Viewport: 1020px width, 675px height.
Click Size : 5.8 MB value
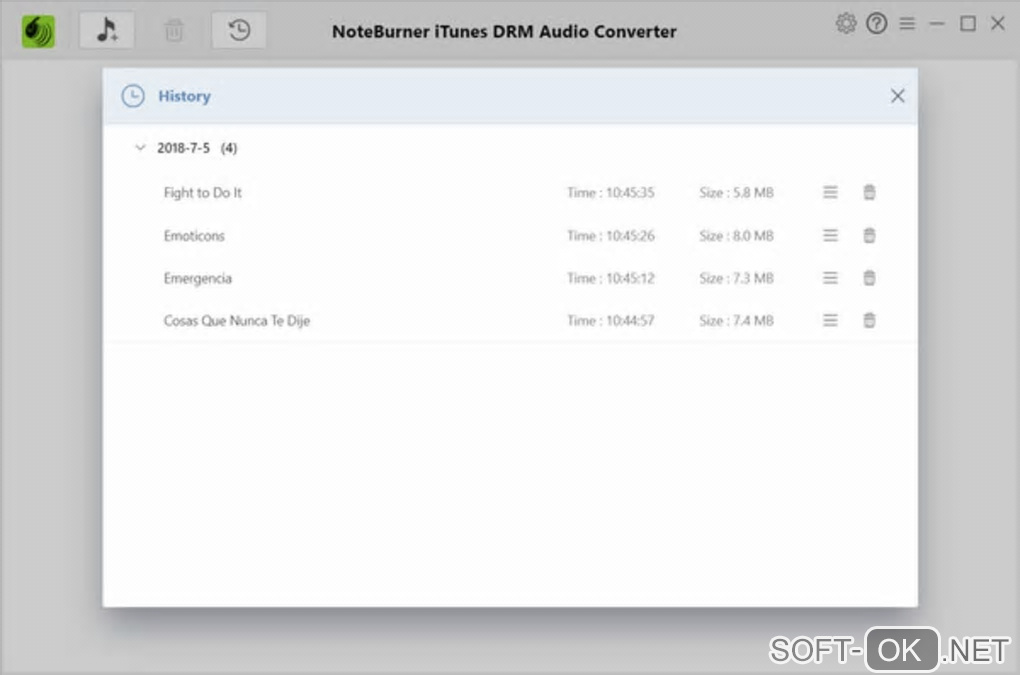(x=736, y=192)
